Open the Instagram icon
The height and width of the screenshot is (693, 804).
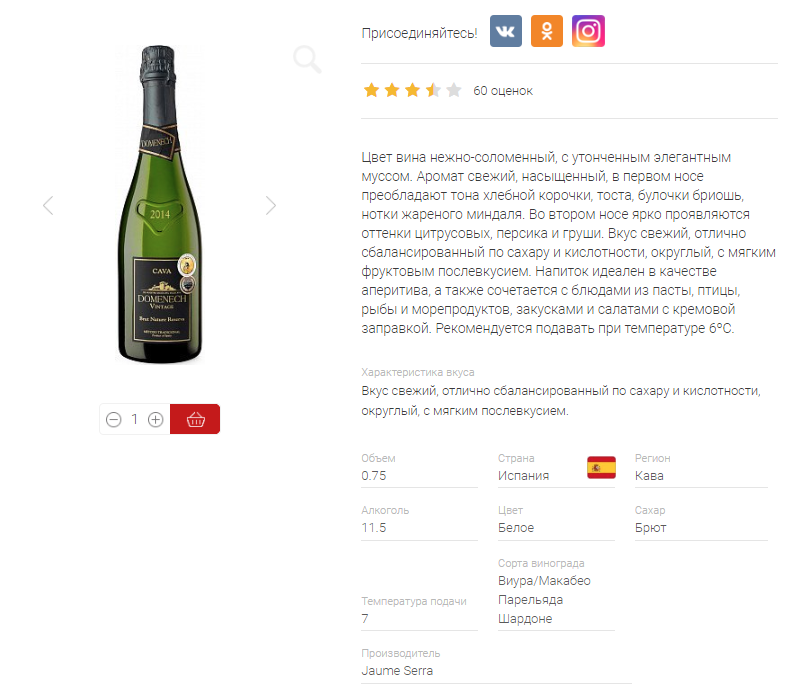coord(588,31)
